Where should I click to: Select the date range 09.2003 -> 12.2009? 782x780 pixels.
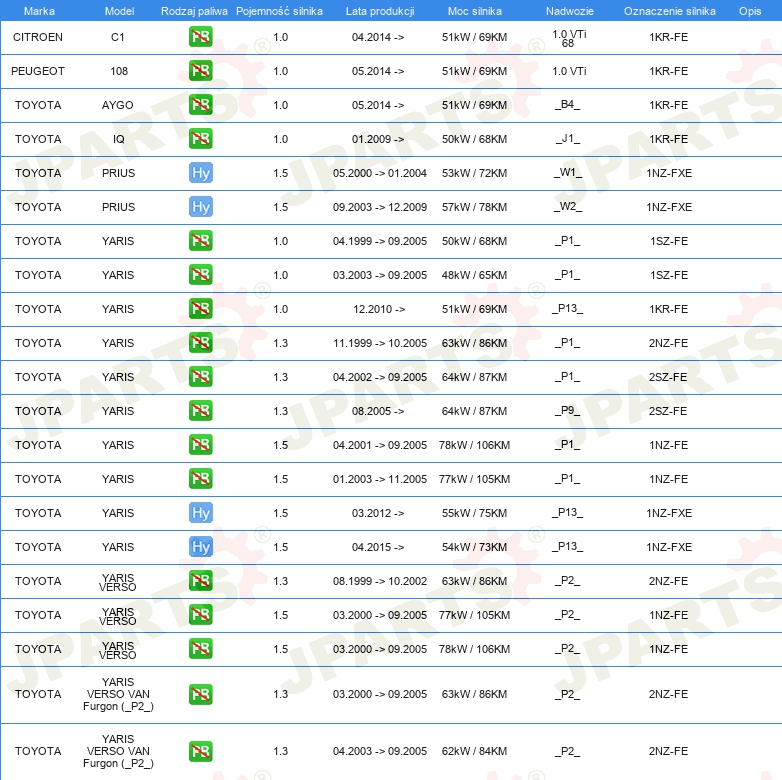[x=380, y=207]
